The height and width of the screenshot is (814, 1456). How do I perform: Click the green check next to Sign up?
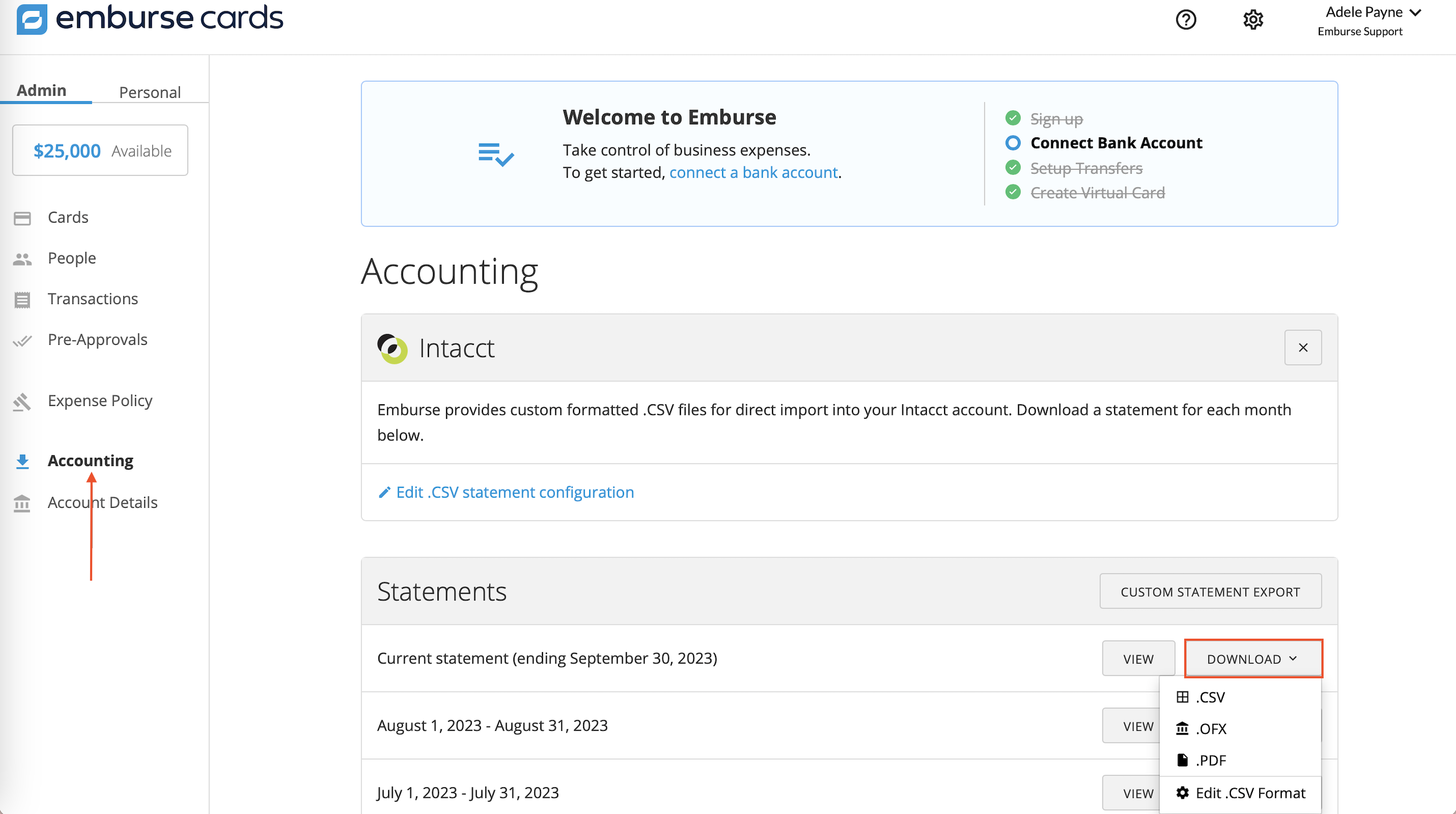pyautogui.click(x=1013, y=118)
